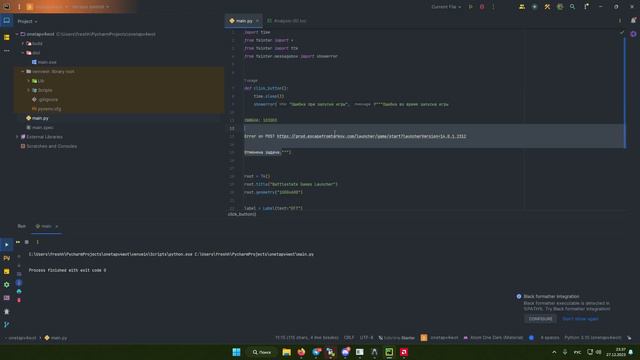This screenshot has width=640, height=360.
Task: Expand External Libraries node
Action: pos(17,137)
